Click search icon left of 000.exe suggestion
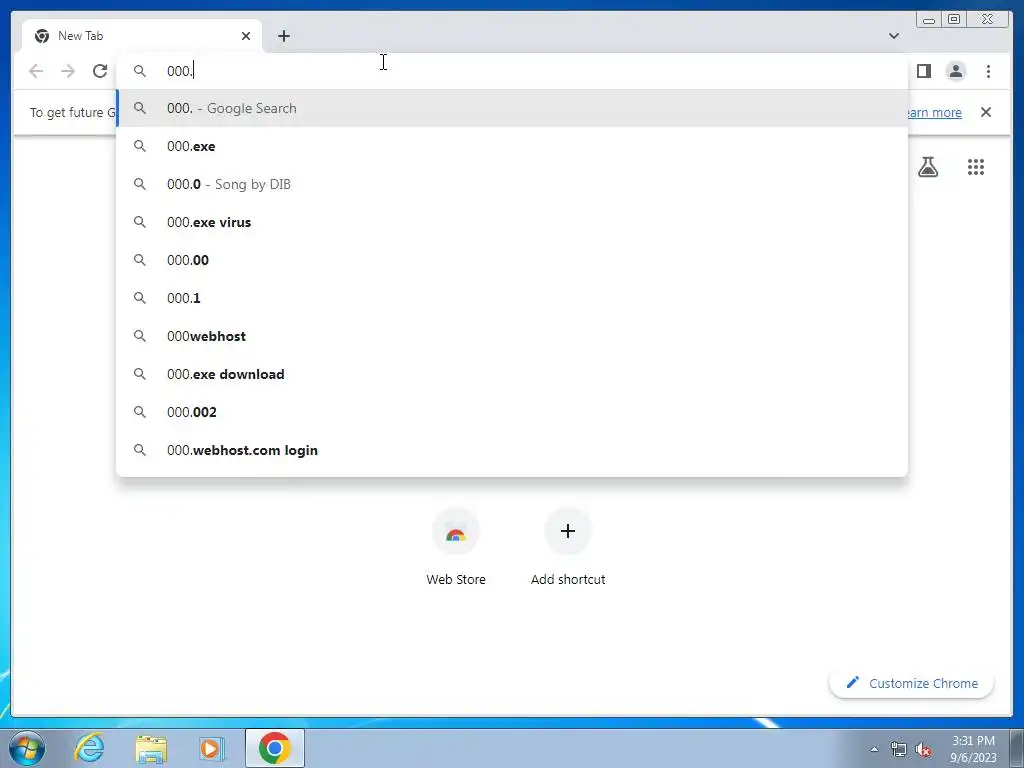 pos(140,146)
